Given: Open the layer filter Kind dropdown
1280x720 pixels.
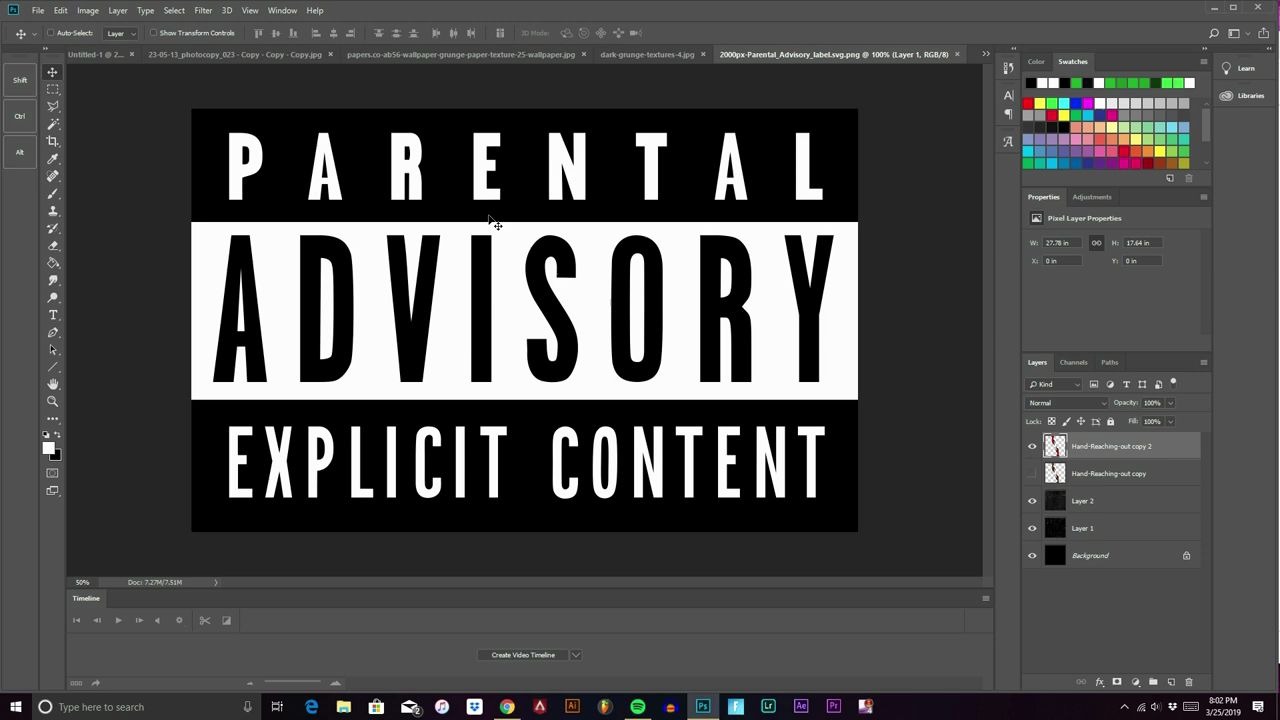Looking at the screenshot, I should [x=1055, y=384].
